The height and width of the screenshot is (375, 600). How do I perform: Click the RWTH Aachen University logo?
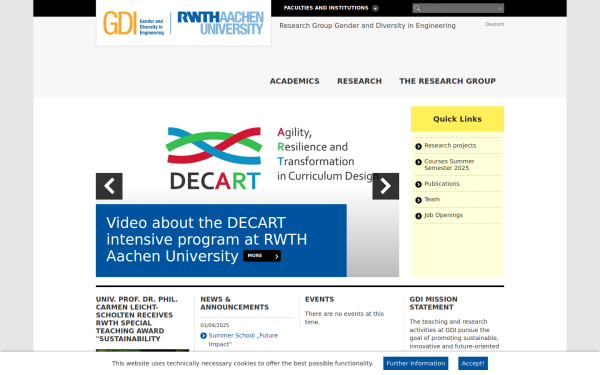(x=220, y=23)
